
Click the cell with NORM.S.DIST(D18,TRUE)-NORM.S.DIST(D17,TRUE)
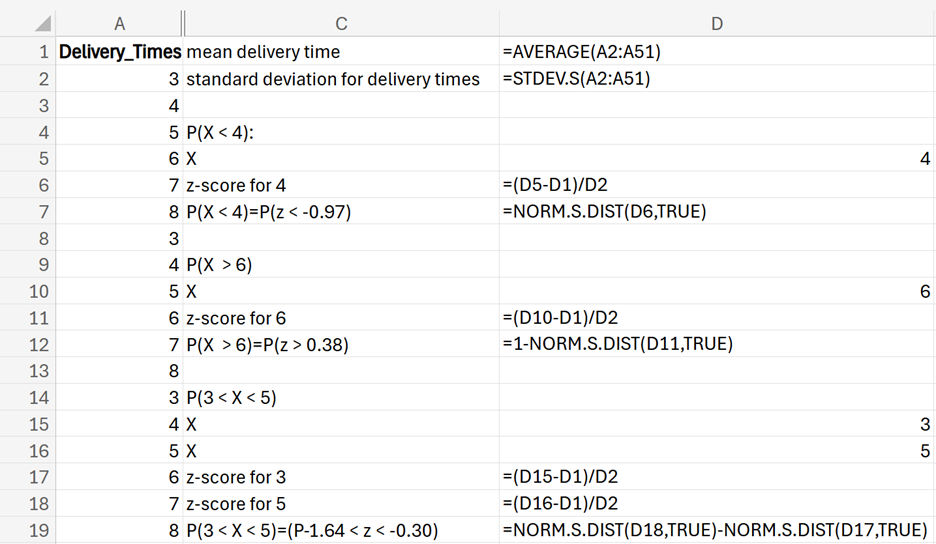[x=716, y=530]
